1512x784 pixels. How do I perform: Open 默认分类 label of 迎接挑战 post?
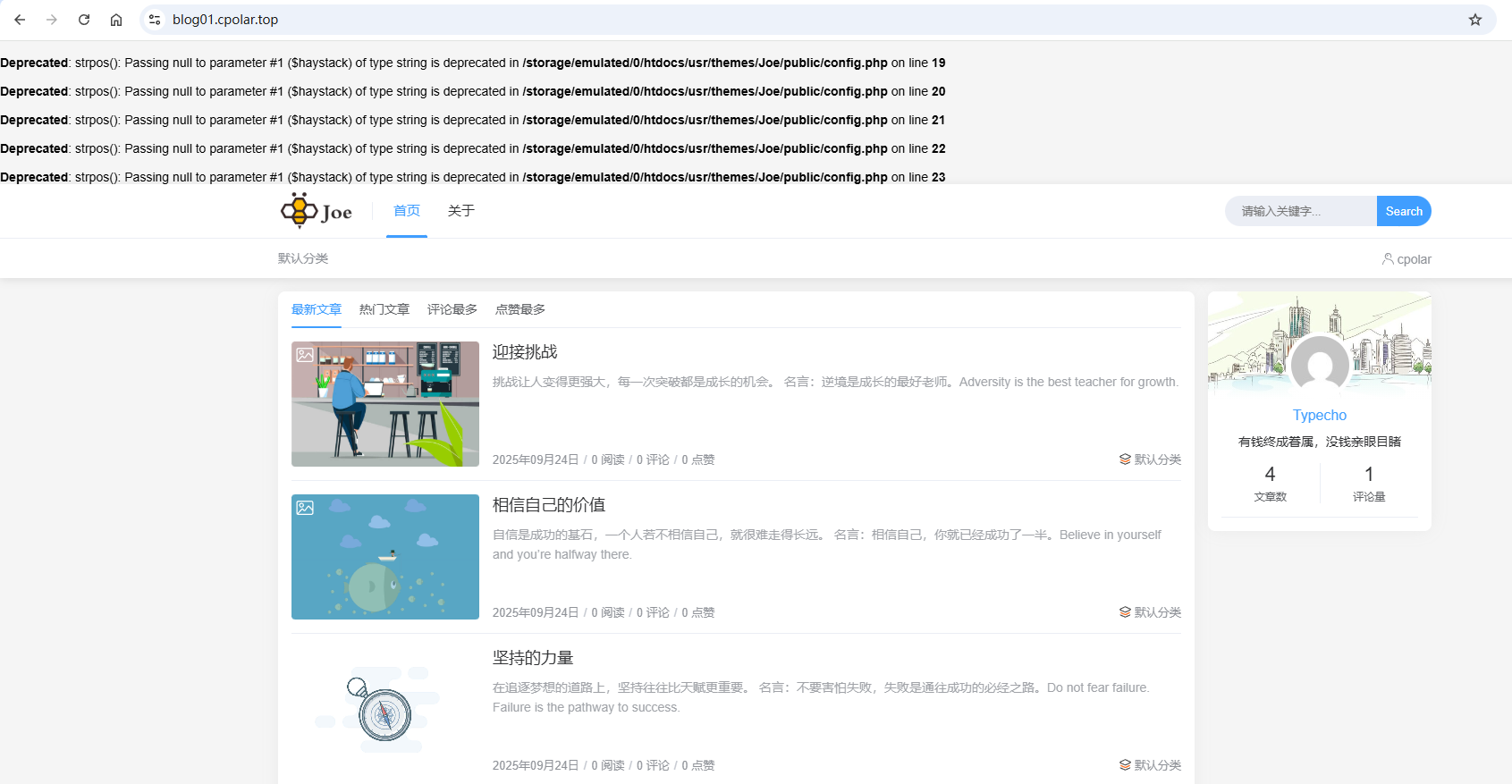point(1158,459)
